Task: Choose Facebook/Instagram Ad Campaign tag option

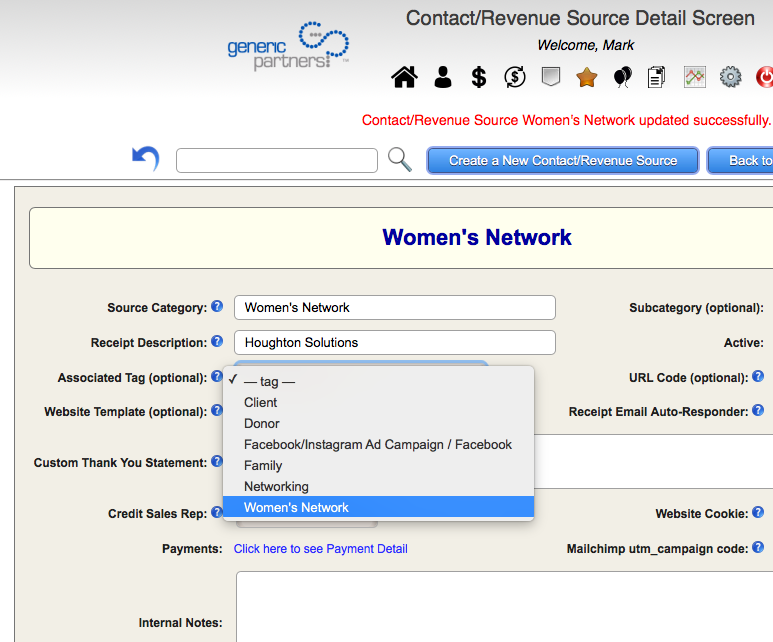Action: tap(377, 444)
